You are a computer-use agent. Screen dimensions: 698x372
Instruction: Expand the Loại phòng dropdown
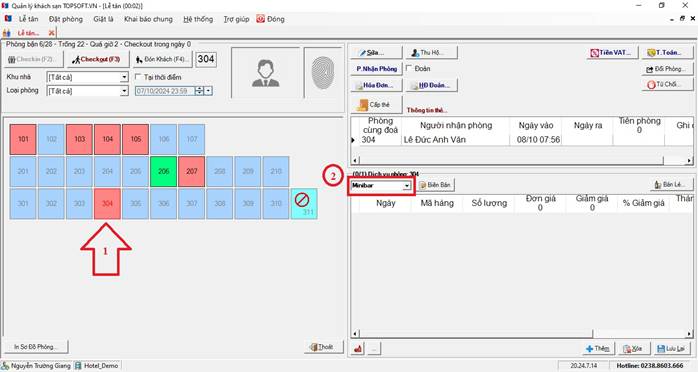[124, 91]
